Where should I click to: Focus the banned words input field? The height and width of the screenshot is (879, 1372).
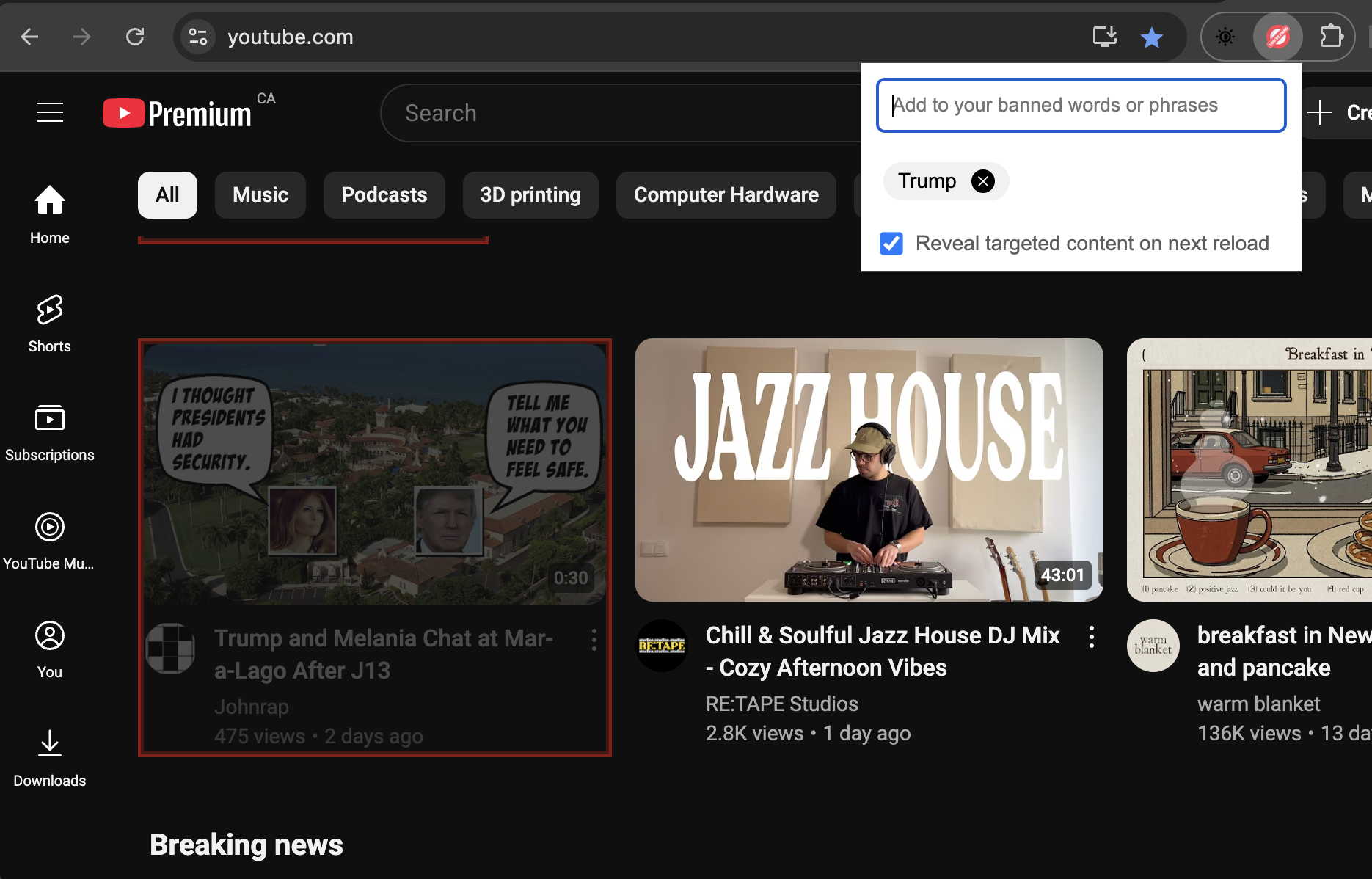point(1081,105)
